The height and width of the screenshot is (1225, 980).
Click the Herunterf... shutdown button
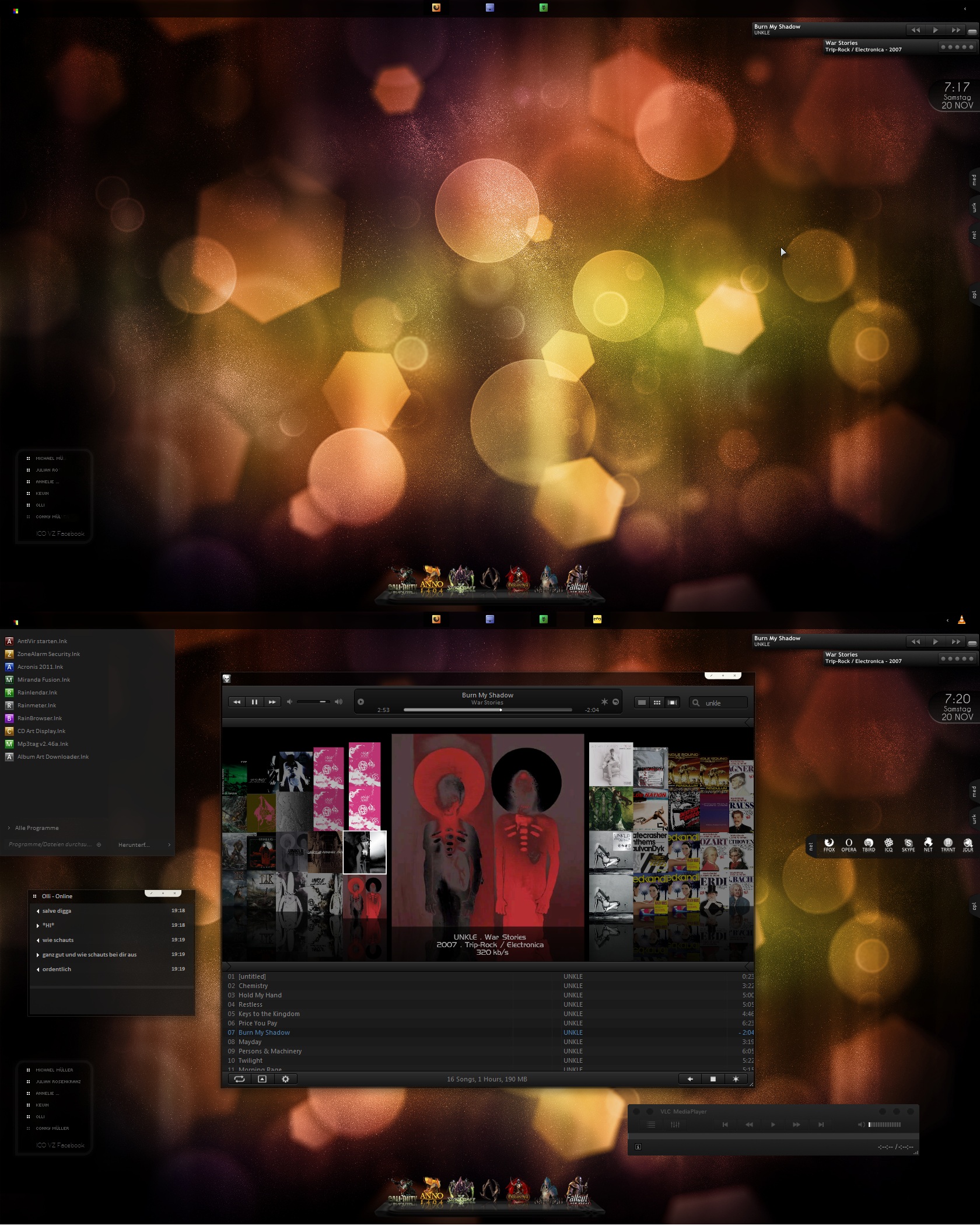[x=134, y=845]
